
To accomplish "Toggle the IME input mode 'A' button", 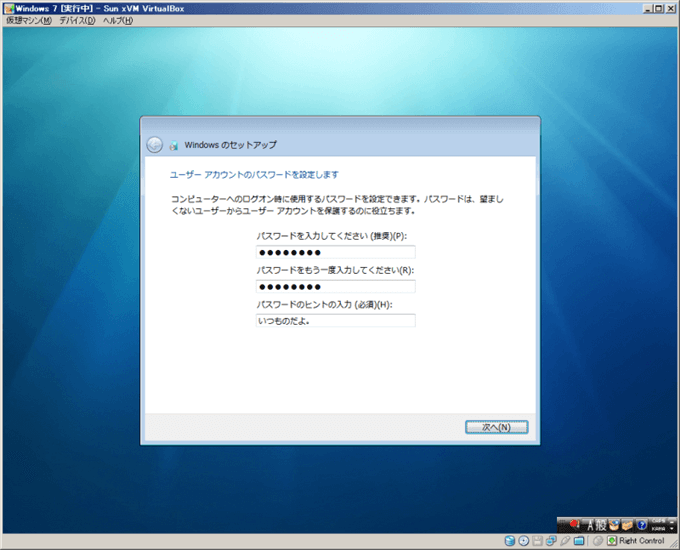I will (590, 524).
